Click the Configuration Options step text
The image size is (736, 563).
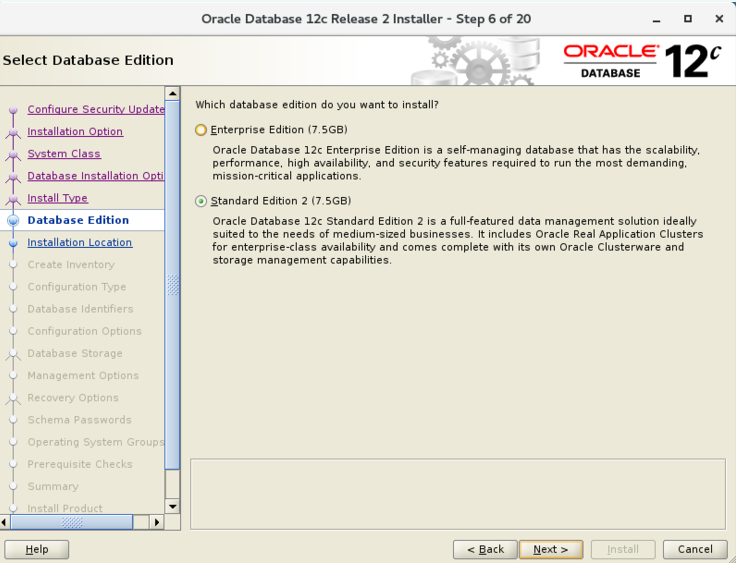(84, 331)
